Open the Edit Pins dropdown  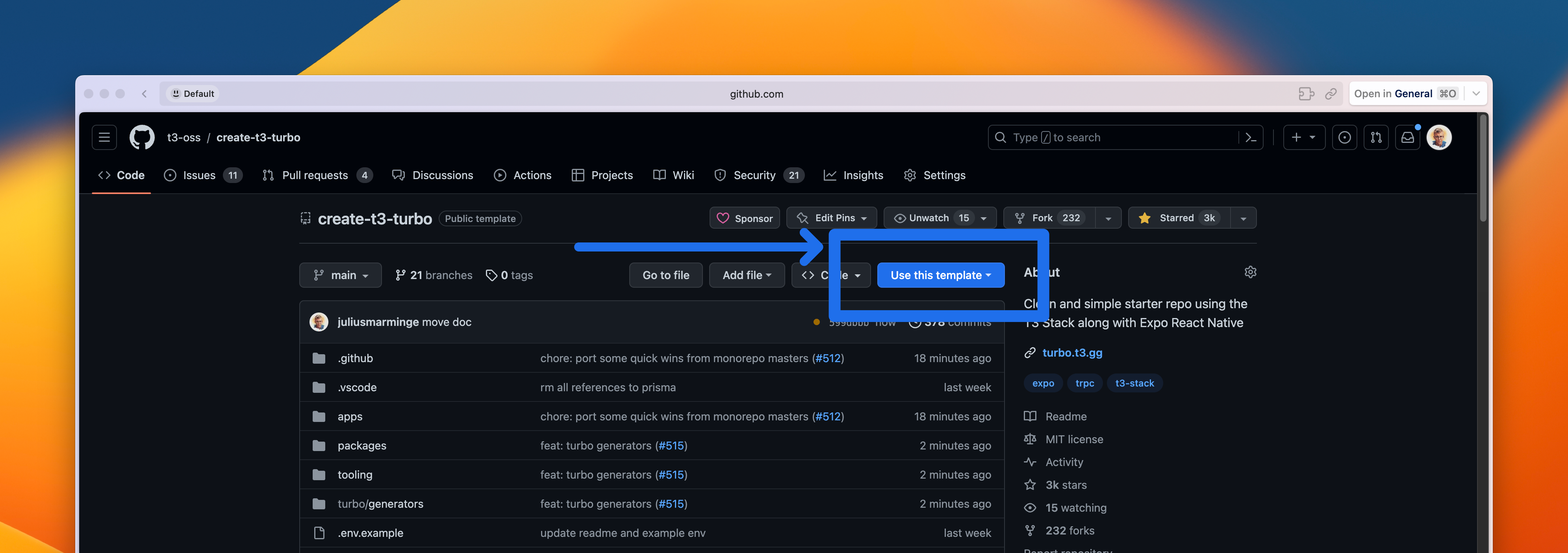pos(832,218)
